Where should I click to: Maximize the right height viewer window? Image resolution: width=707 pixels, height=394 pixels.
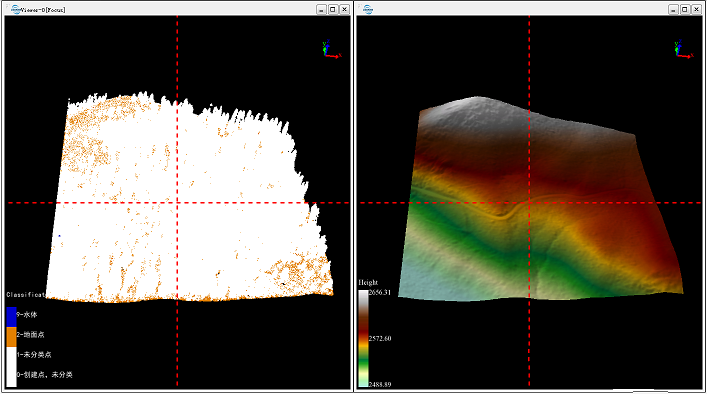[x=685, y=9]
